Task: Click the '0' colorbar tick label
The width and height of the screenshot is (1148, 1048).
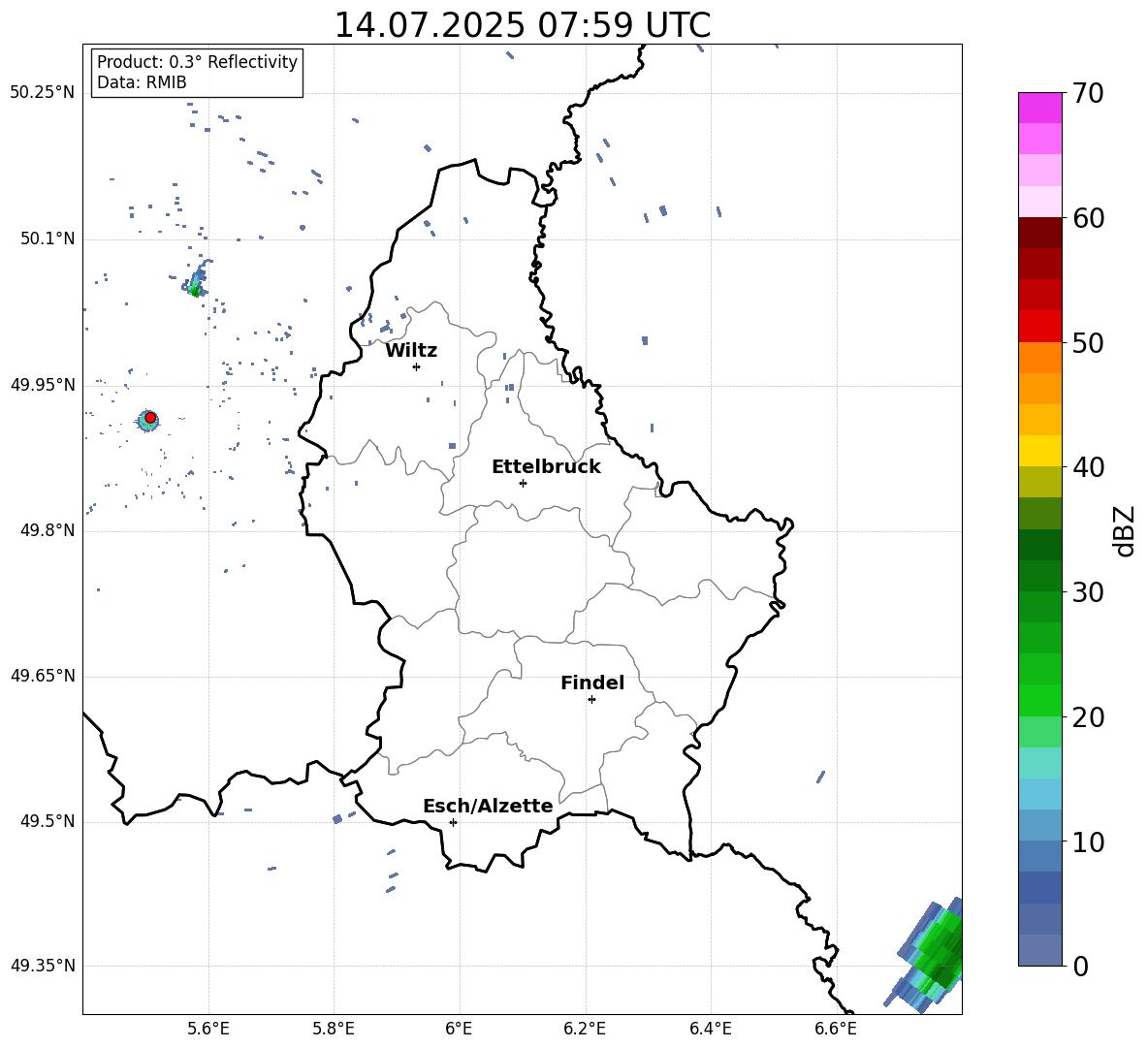Action: (x=1080, y=966)
